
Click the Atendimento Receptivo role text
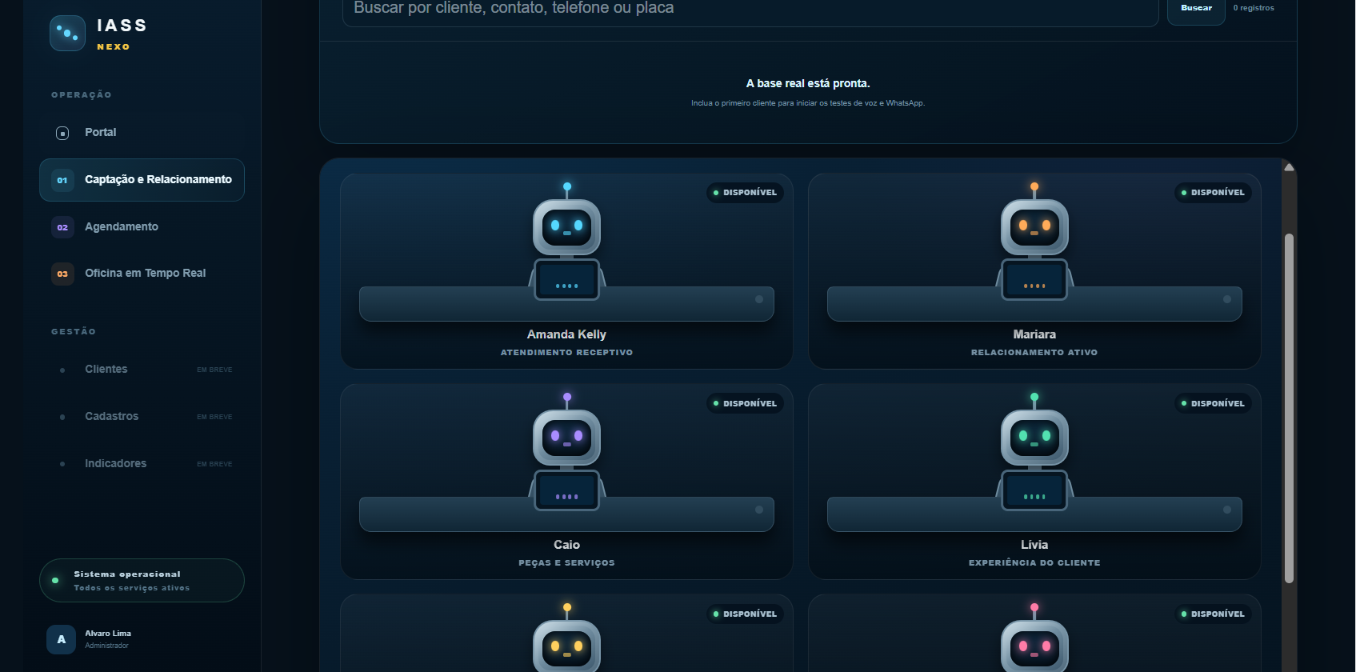[x=567, y=353]
